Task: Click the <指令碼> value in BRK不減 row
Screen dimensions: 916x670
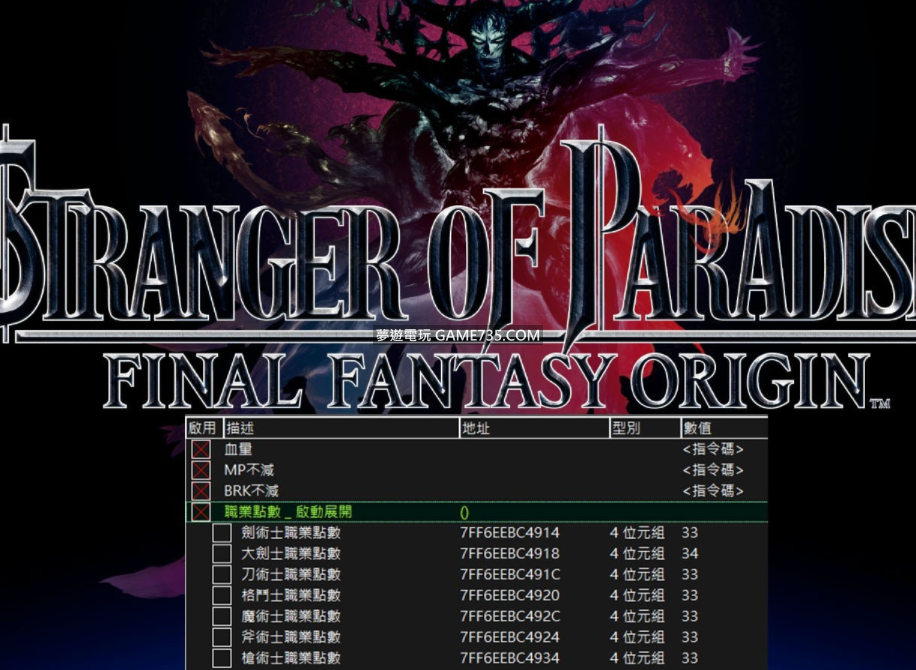Action: pos(713,491)
